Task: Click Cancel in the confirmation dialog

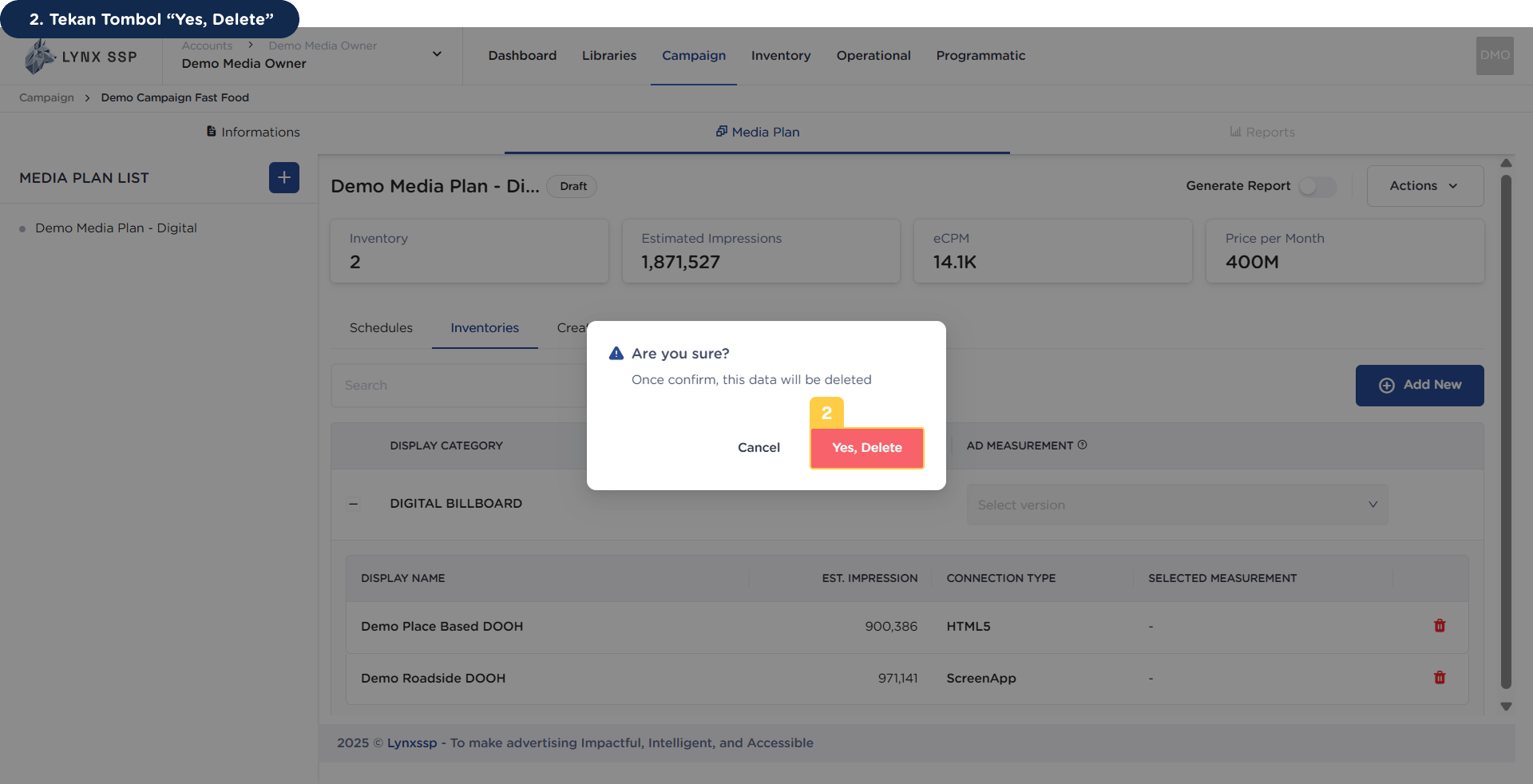Action: tap(759, 448)
